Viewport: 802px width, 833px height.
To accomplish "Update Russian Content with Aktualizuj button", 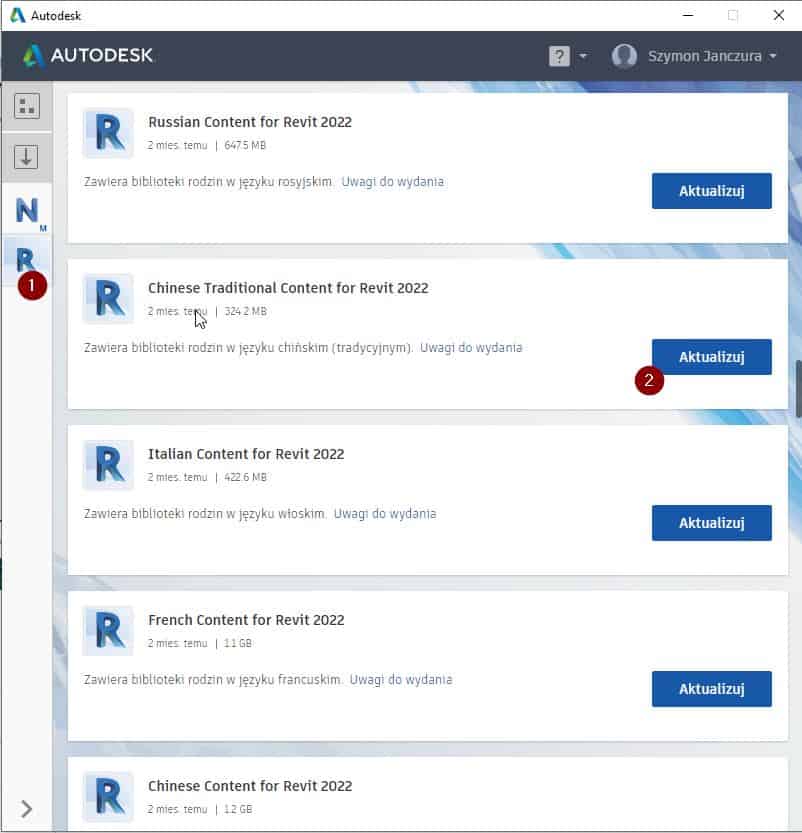I will [x=711, y=191].
